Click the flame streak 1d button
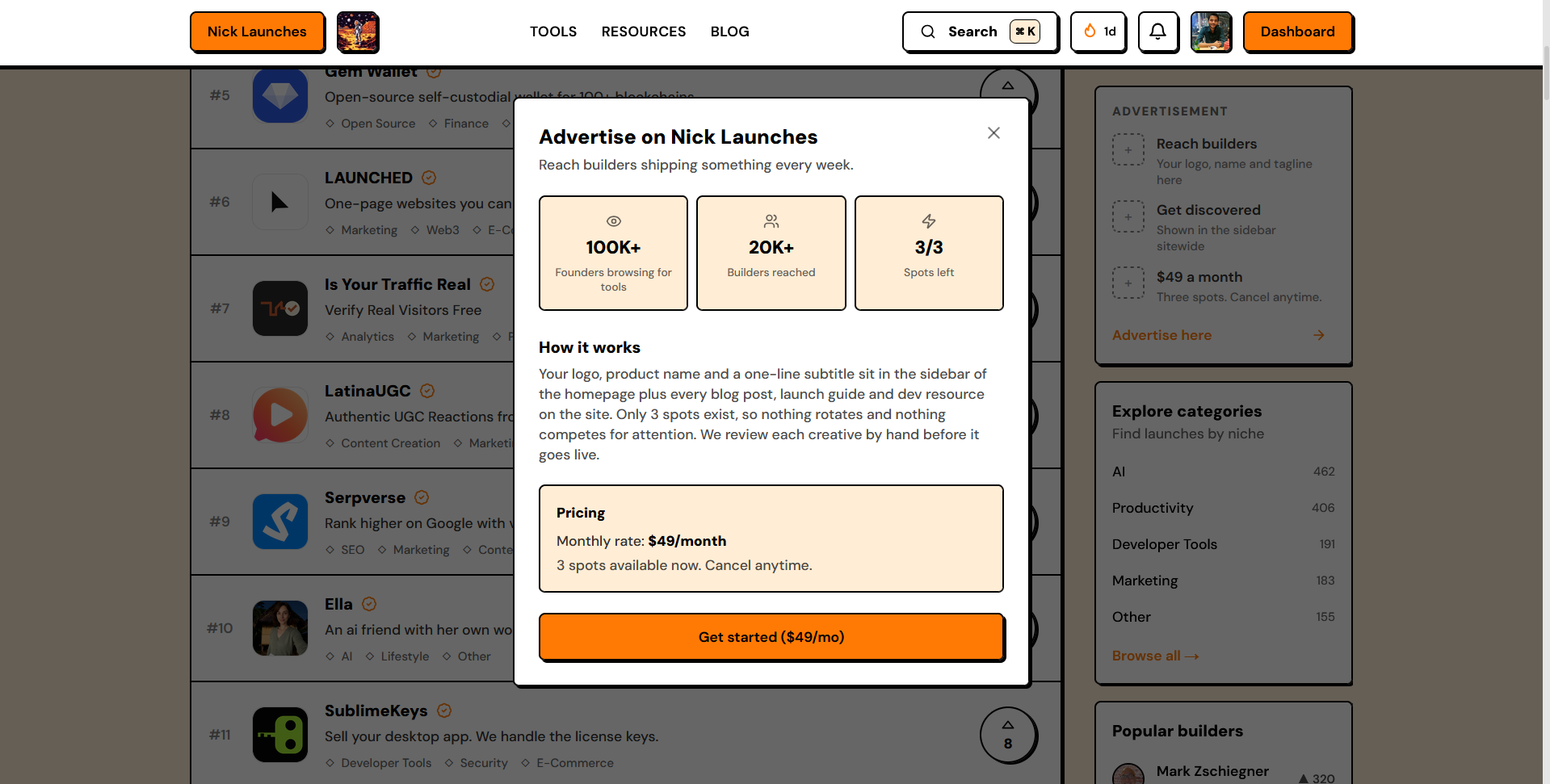The height and width of the screenshot is (784, 1550). [x=1098, y=31]
